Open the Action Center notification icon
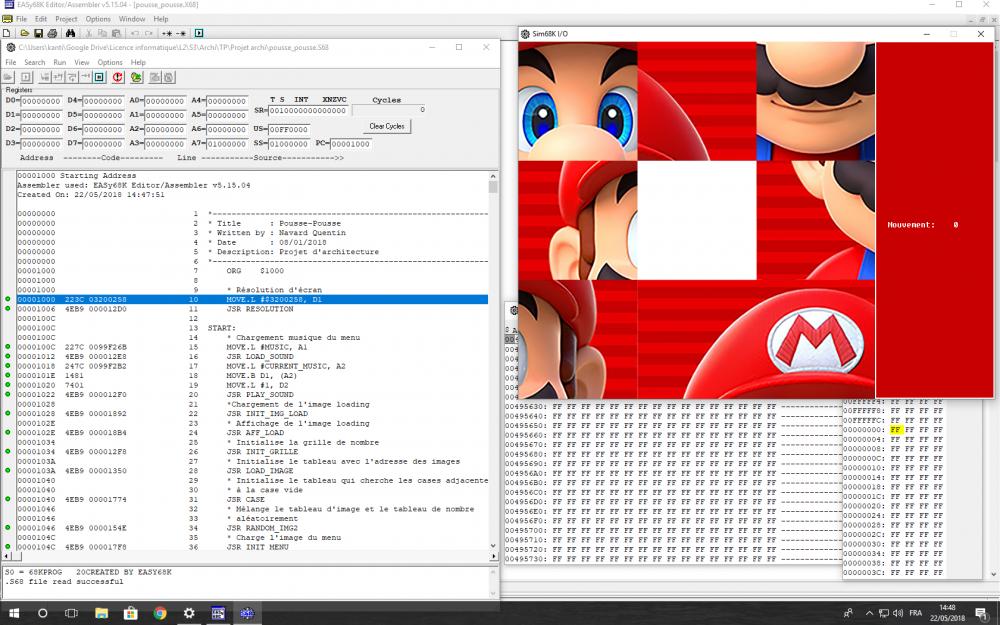The width and height of the screenshot is (1000, 625). click(x=981, y=613)
